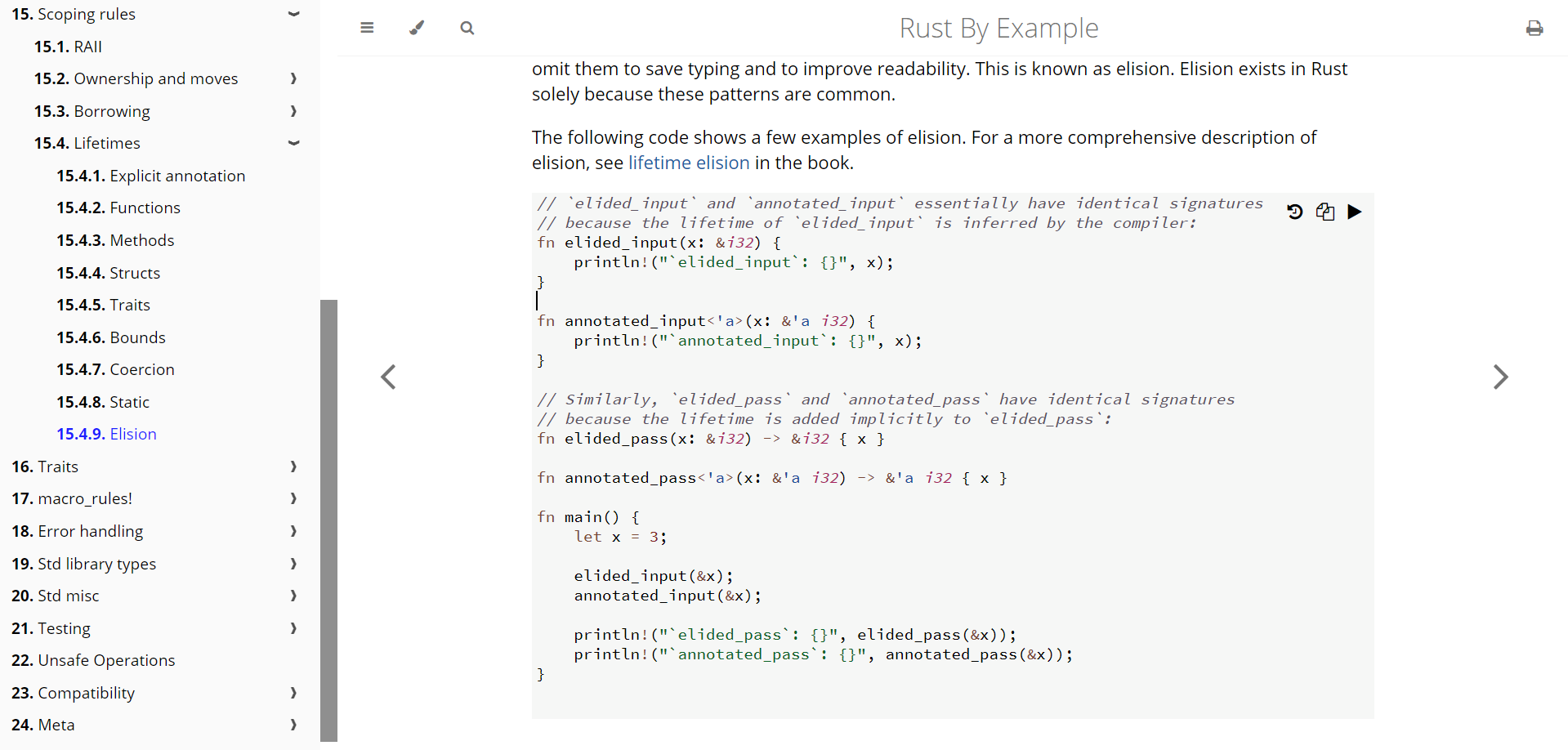This screenshot has height=750, width=1568.
Task: Copy the code to clipboard
Action: click(1325, 212)
